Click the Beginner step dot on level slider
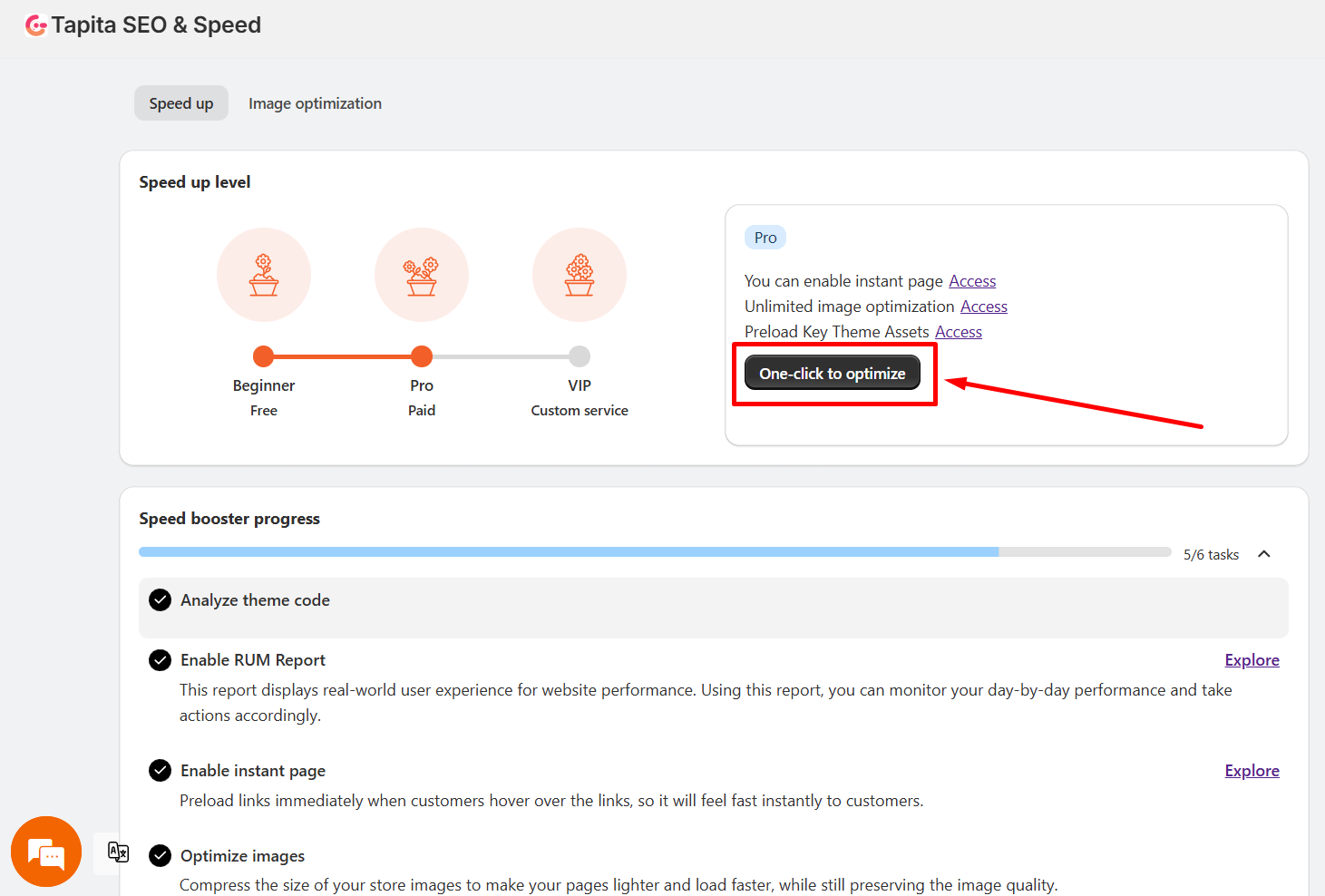This screenshot has height=896, width=1325. tap(264, 356)
